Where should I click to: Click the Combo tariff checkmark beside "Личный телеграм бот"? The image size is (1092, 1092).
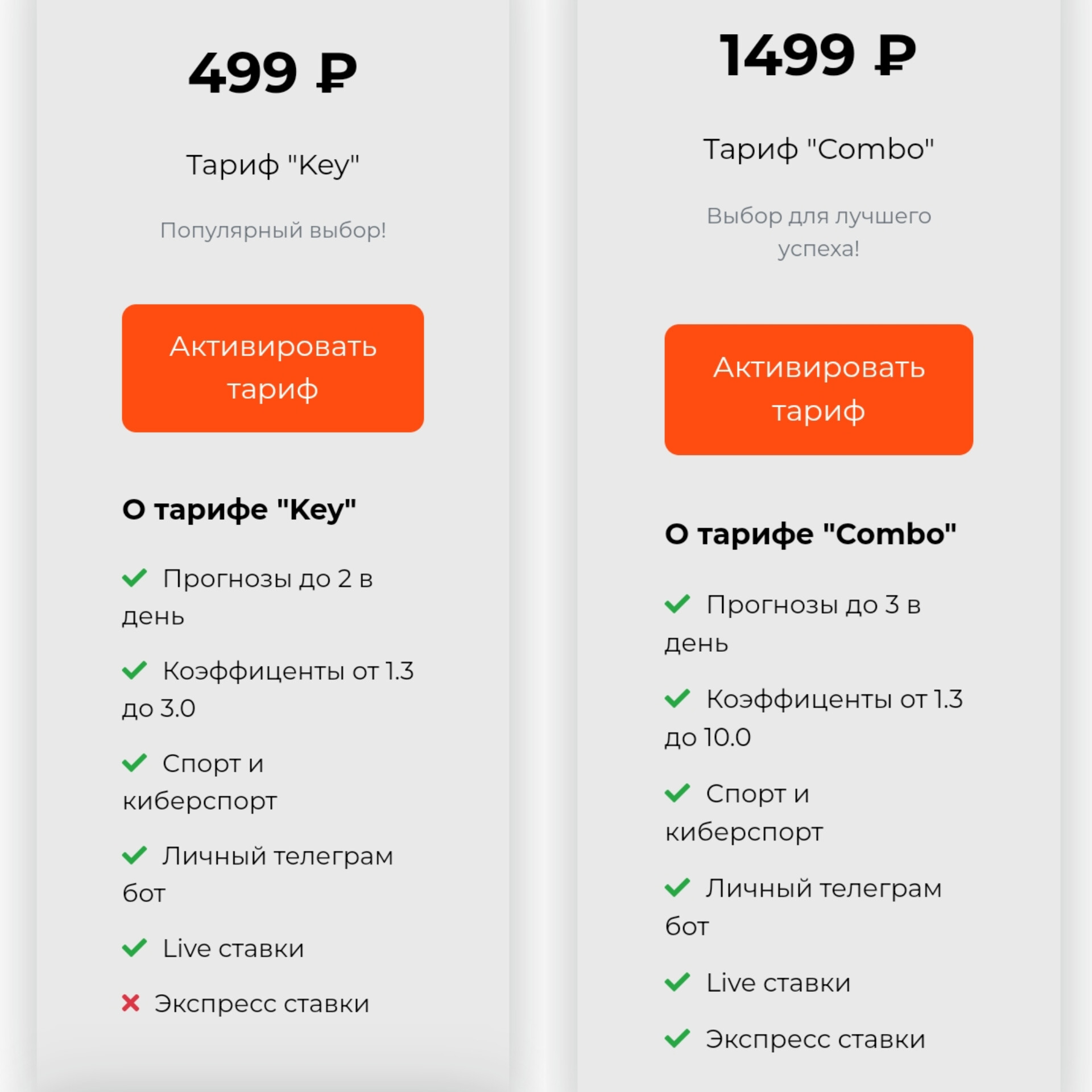677,887
